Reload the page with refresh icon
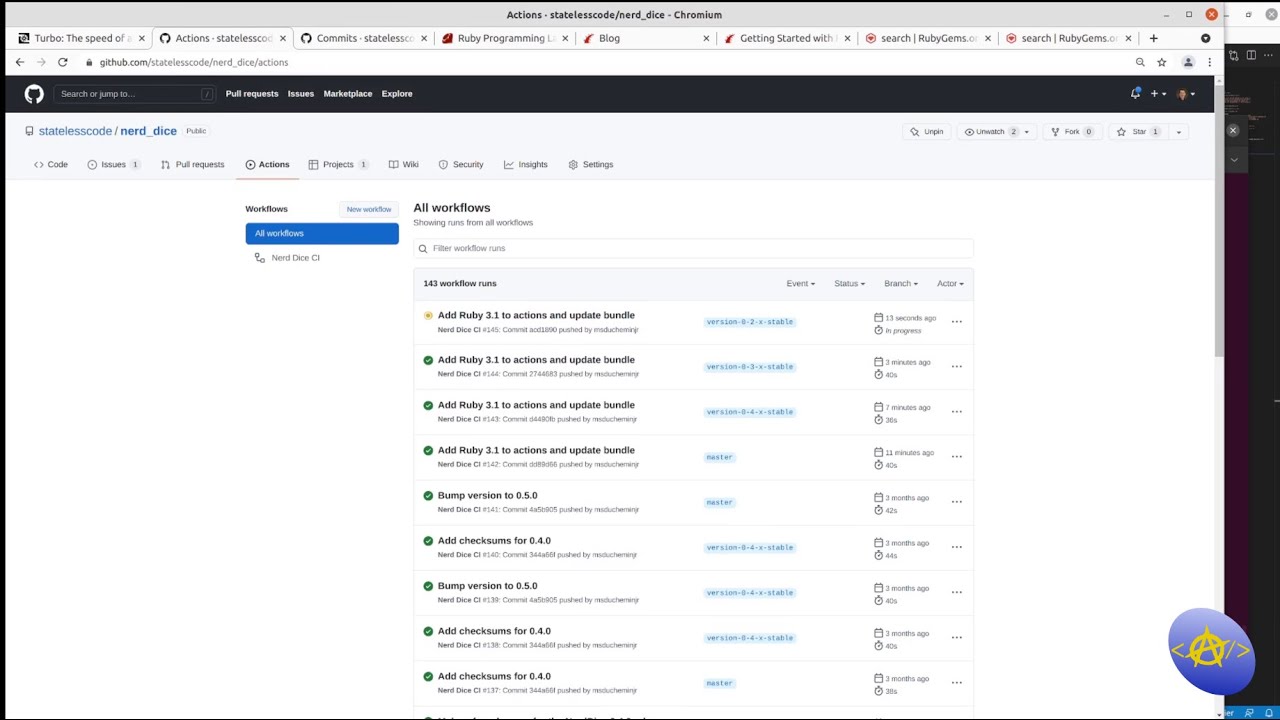This screenshot has width=1280, height=720. click(x=62, y=62)
